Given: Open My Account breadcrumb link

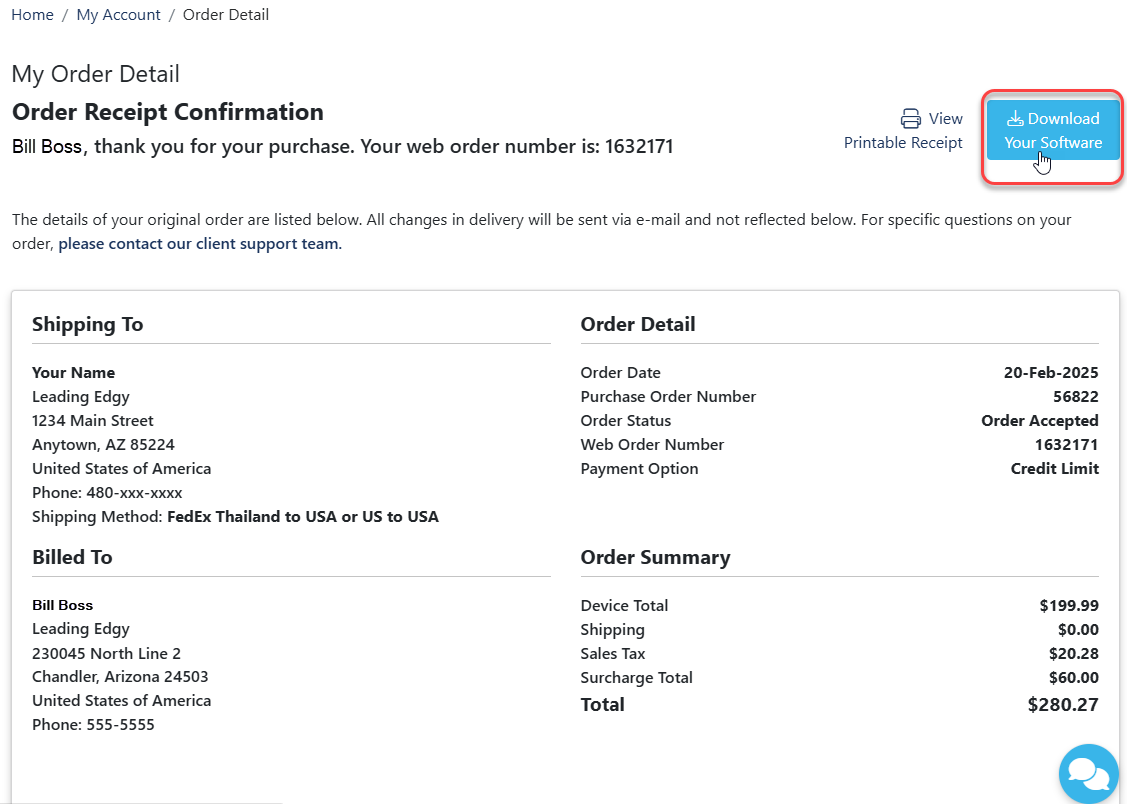Looking at the screenshot, I should point(118,15).
